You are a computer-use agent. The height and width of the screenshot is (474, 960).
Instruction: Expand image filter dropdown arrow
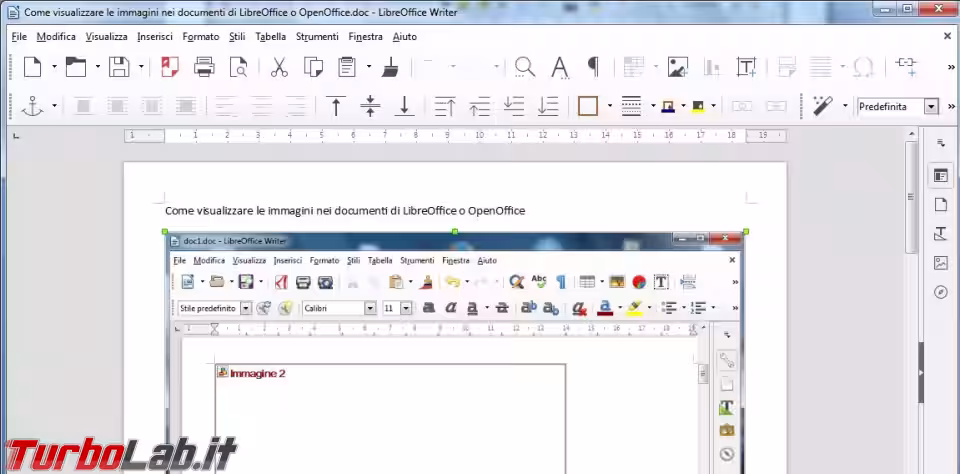pos(845,106)
